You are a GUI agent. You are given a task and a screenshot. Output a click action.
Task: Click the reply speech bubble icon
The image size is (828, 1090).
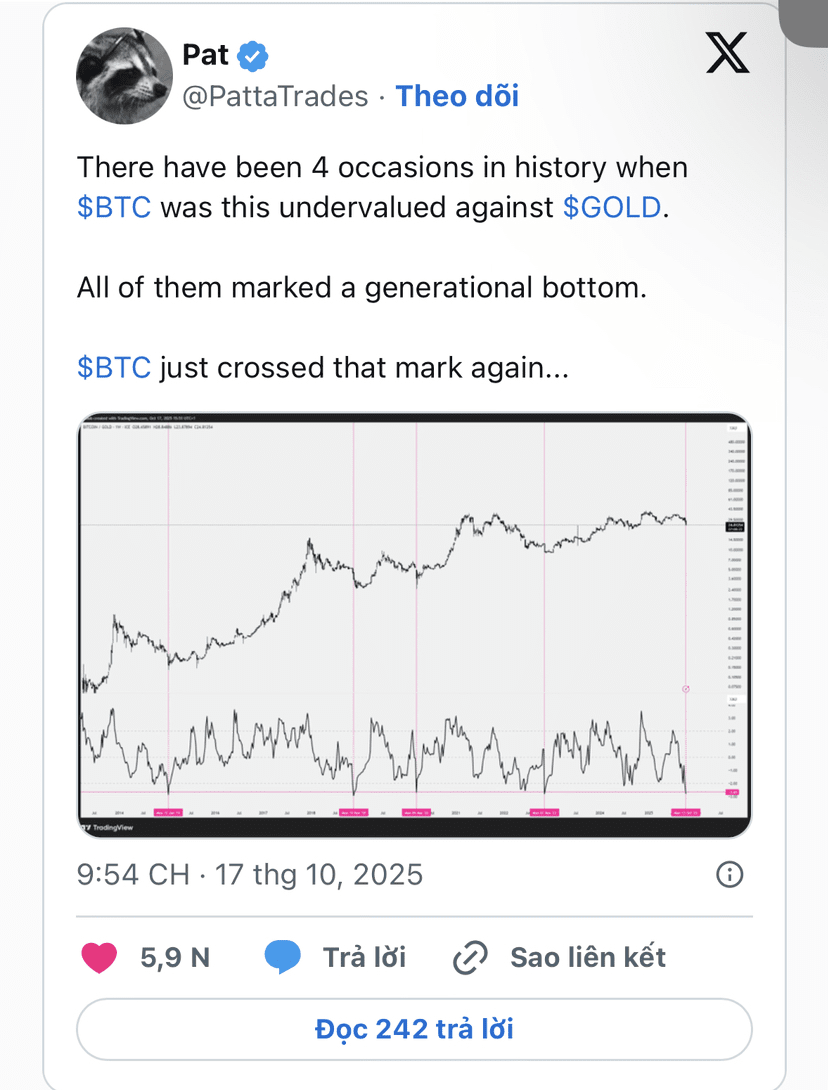point(283,957)
